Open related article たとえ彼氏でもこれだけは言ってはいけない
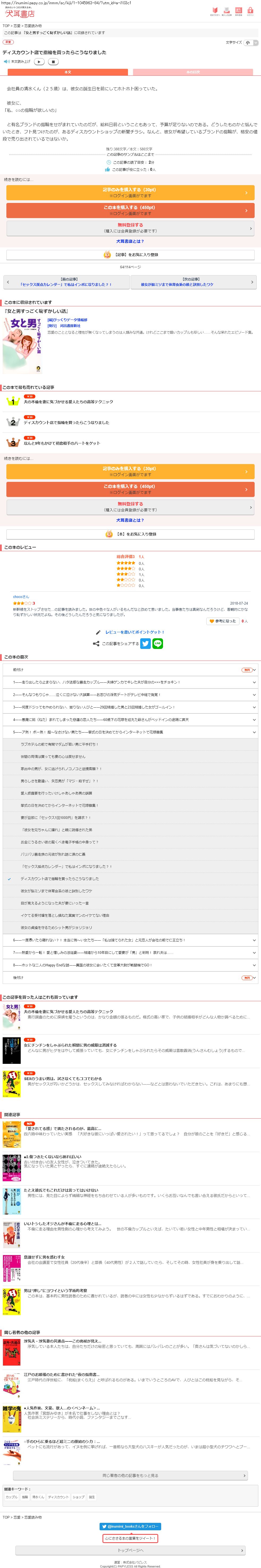The width and height of the screenshot is (261, 1568). (60, 1190)
